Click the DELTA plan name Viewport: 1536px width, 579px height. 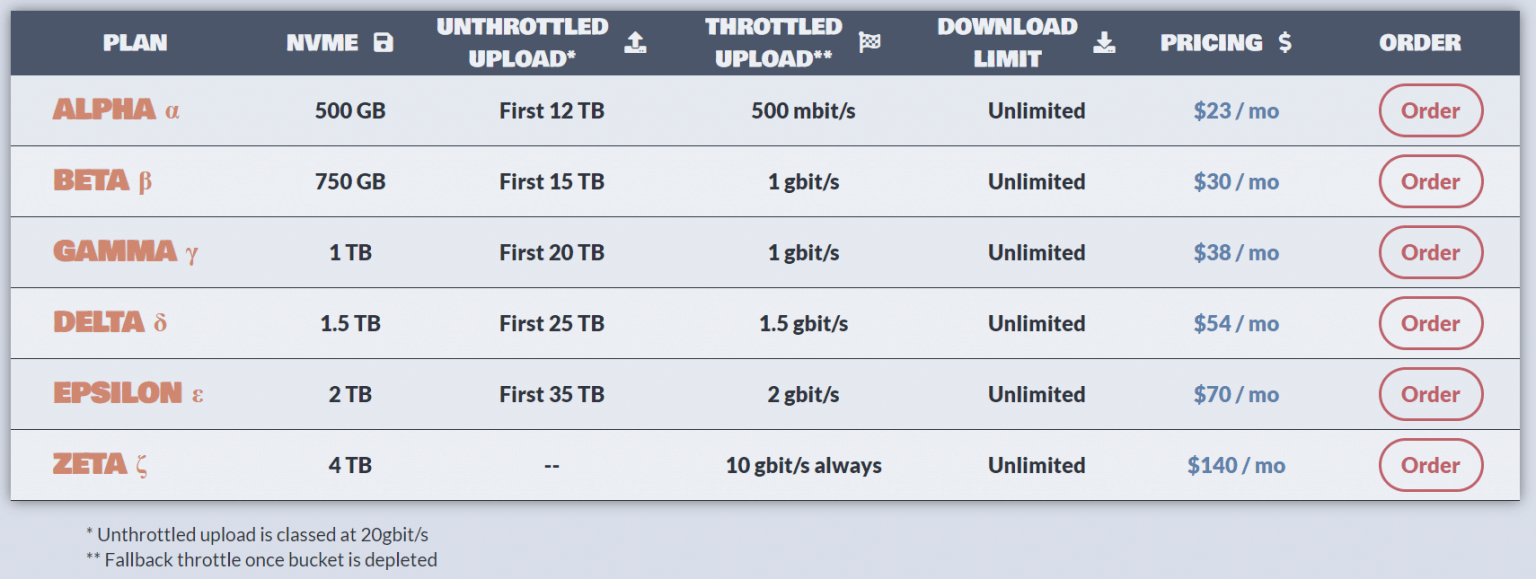(99, 323)
